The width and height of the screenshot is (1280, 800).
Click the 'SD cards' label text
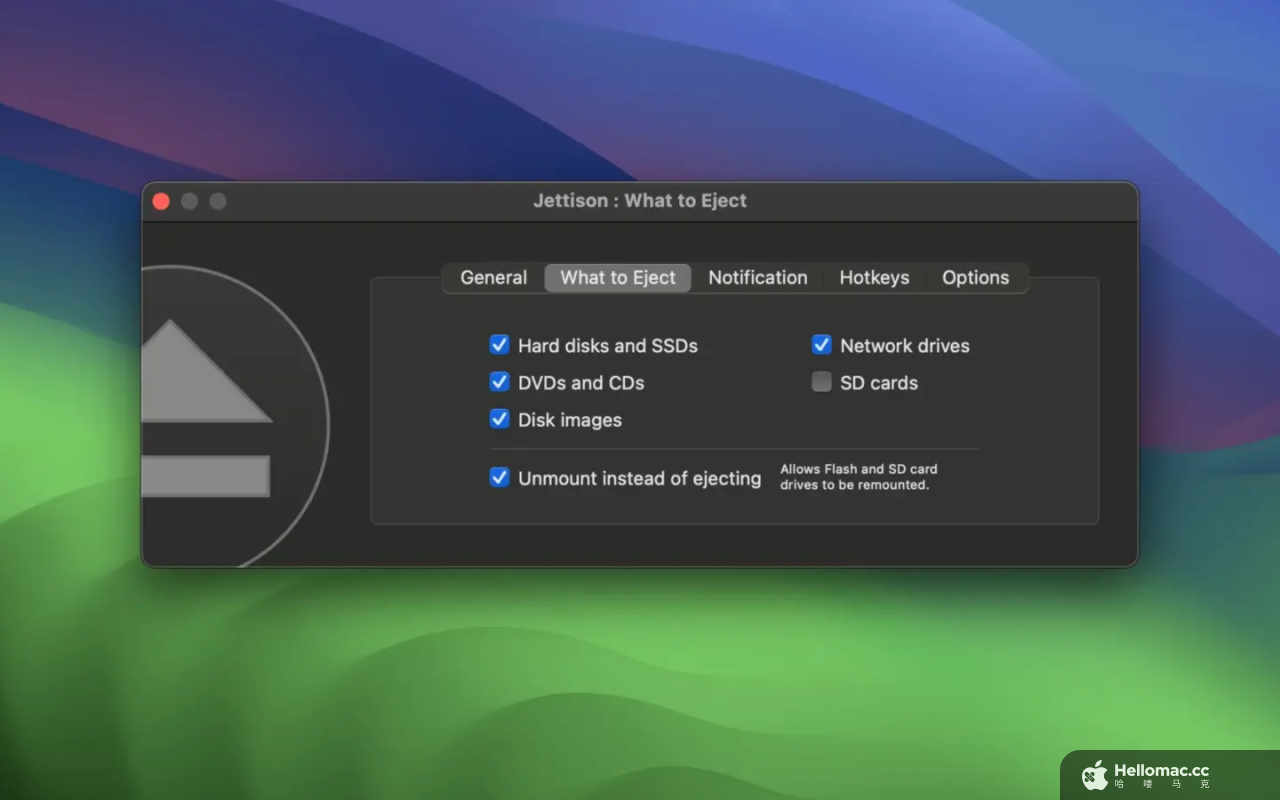tap(879, 383)
